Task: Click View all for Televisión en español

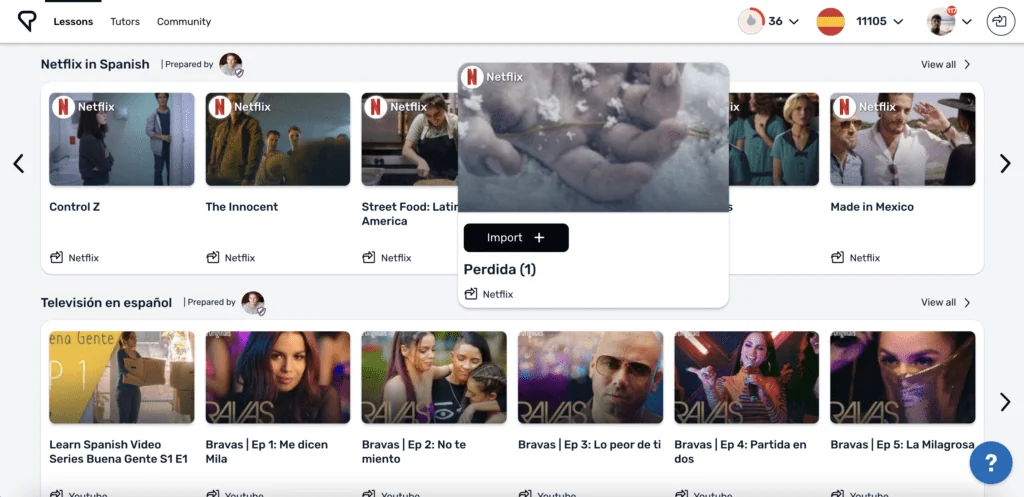Action: (945, 303)
